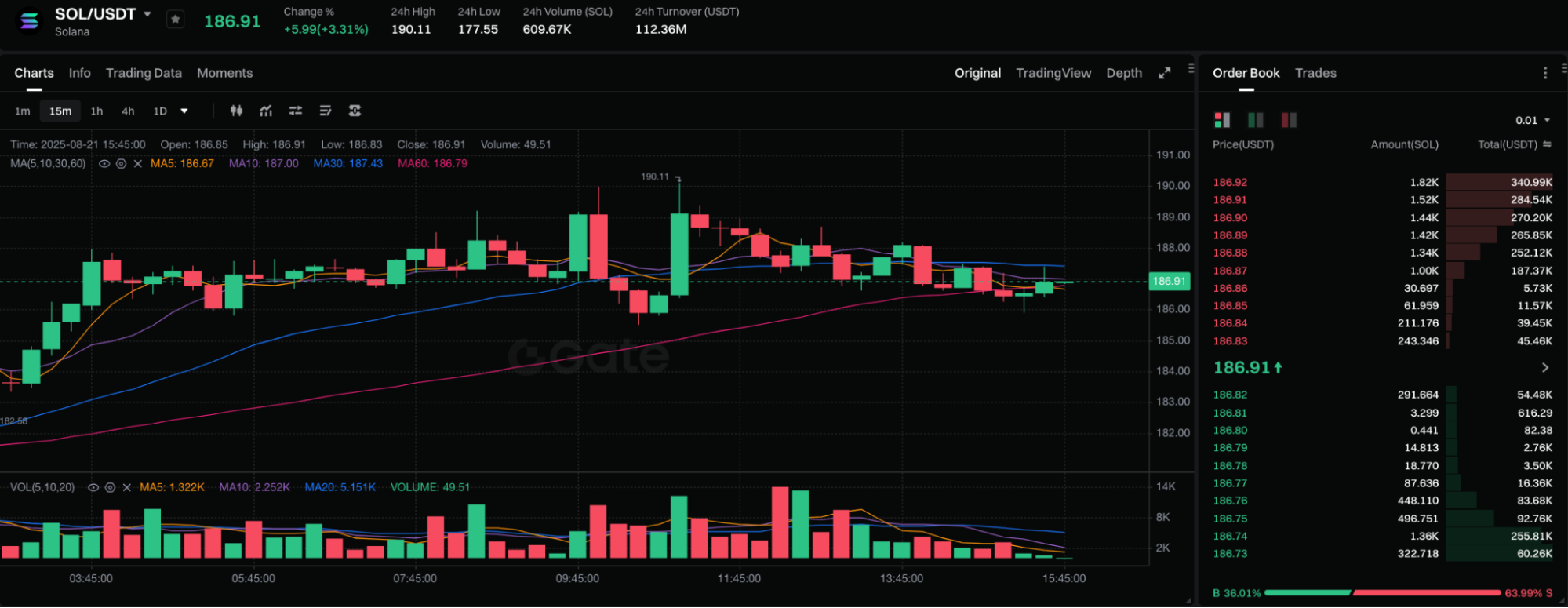Open the chart indicators icon
The height and width of the screenshot is (608, 1568).
click(266, 111)
